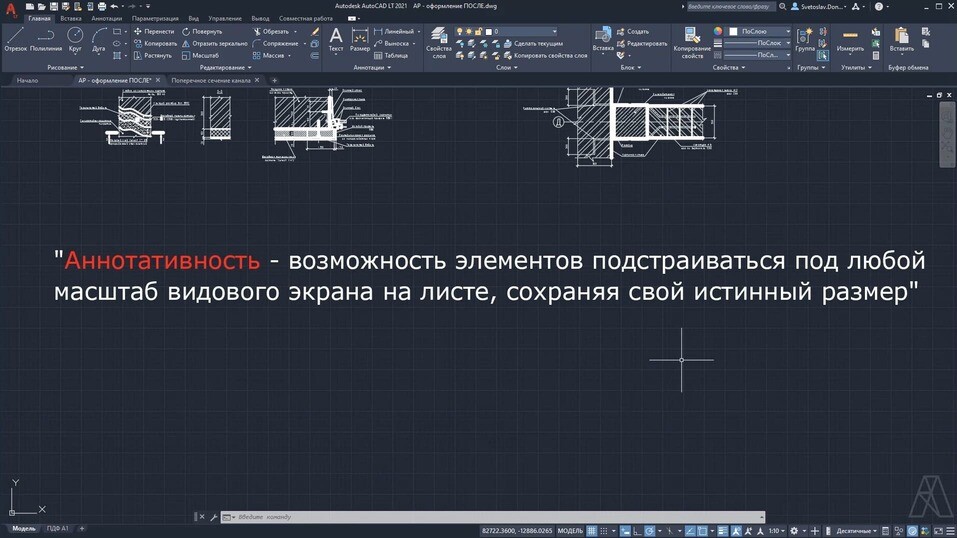Open the annotation scale 1:10 dropdown
This screenshot has height=538, width=957.
click(776, 531)
